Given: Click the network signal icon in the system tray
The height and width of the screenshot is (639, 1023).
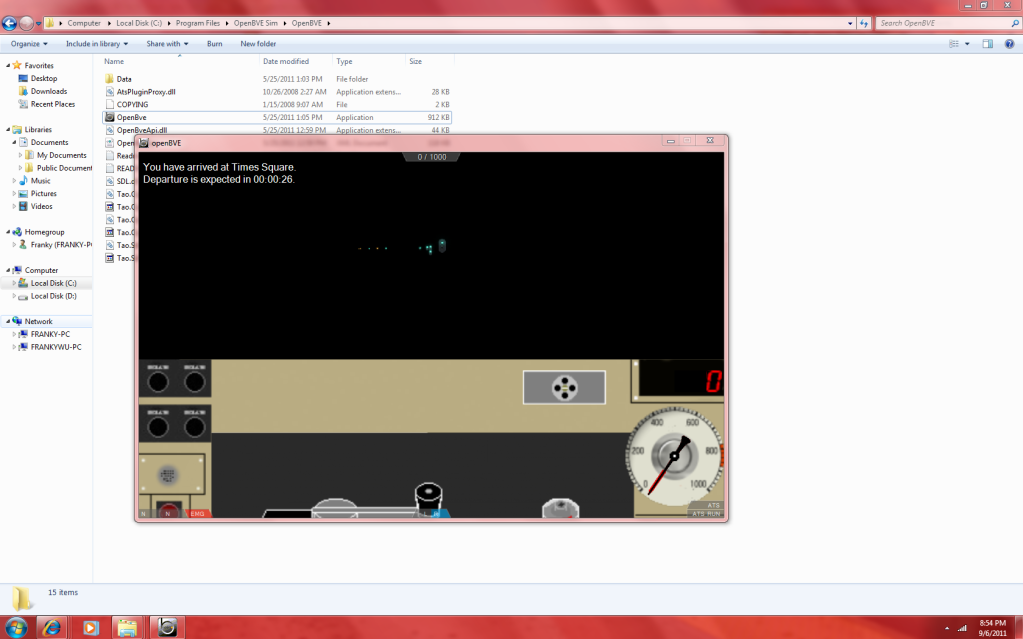Looking at the screenshot, I should [x=962, y=628].
